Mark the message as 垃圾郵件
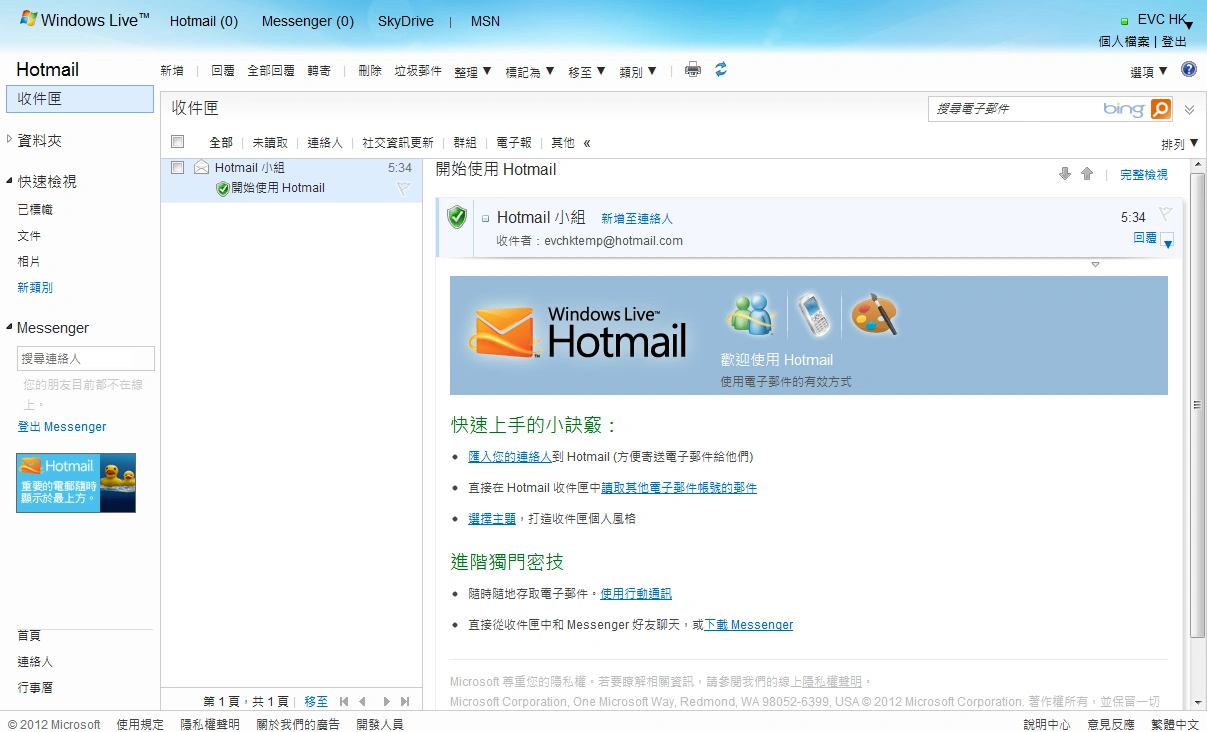This screenshot has width=1207, height=732. coord(418,71)
